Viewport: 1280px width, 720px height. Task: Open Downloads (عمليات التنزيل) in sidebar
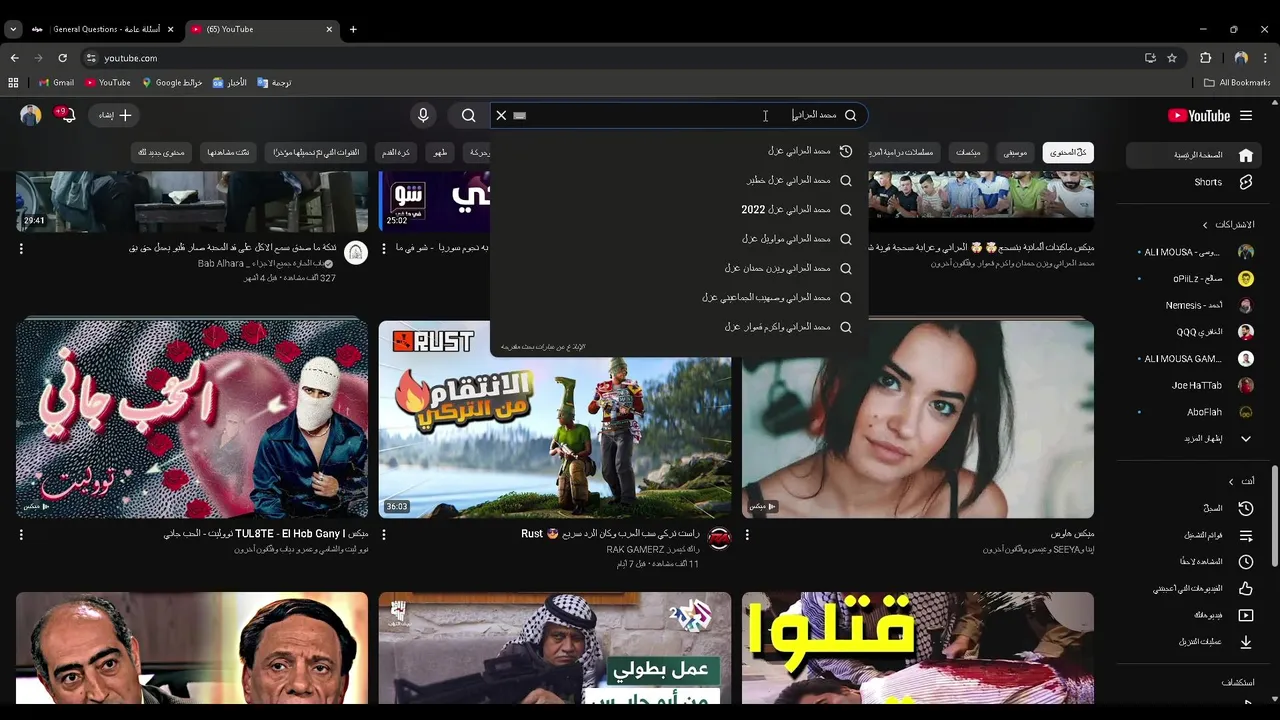coord(1192,642)
